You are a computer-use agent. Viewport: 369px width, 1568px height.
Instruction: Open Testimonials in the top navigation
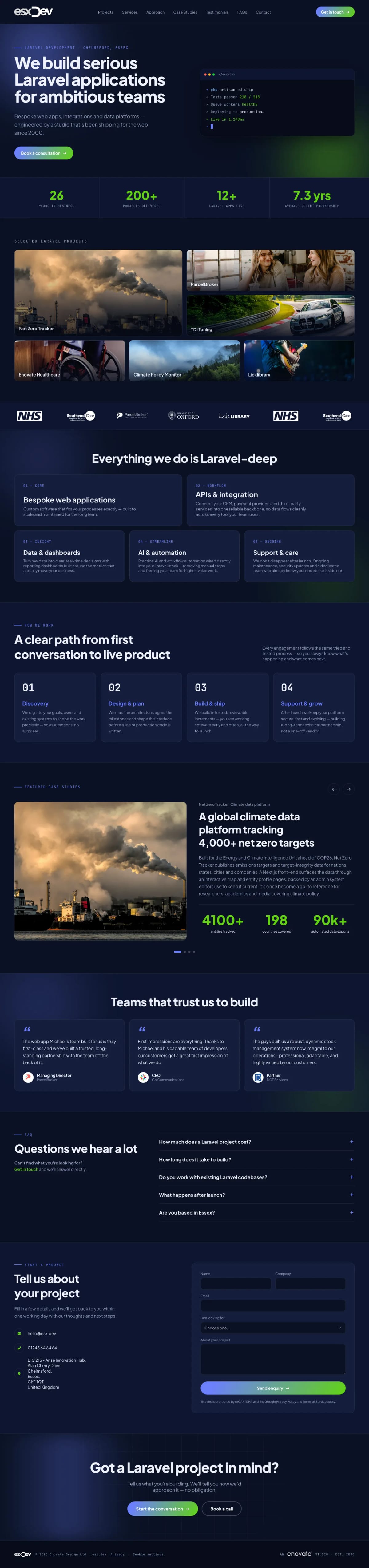tap(217, 12)
